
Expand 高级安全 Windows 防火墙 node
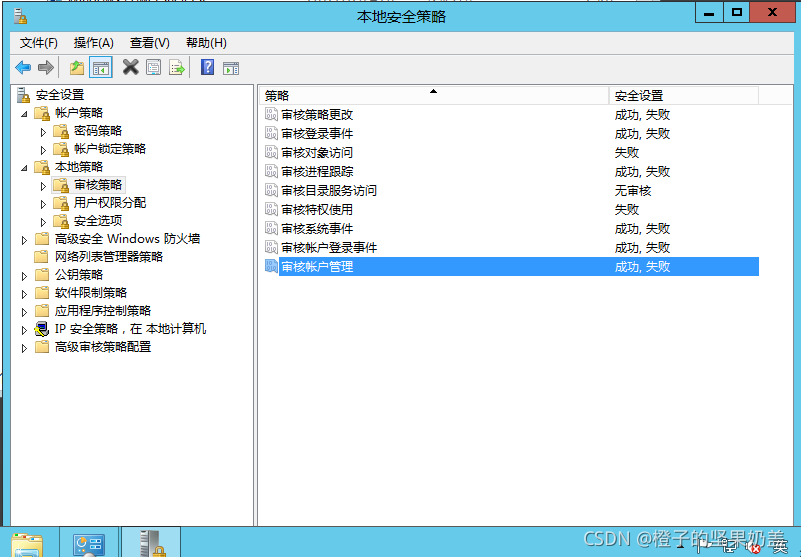(x=24, y=240)
